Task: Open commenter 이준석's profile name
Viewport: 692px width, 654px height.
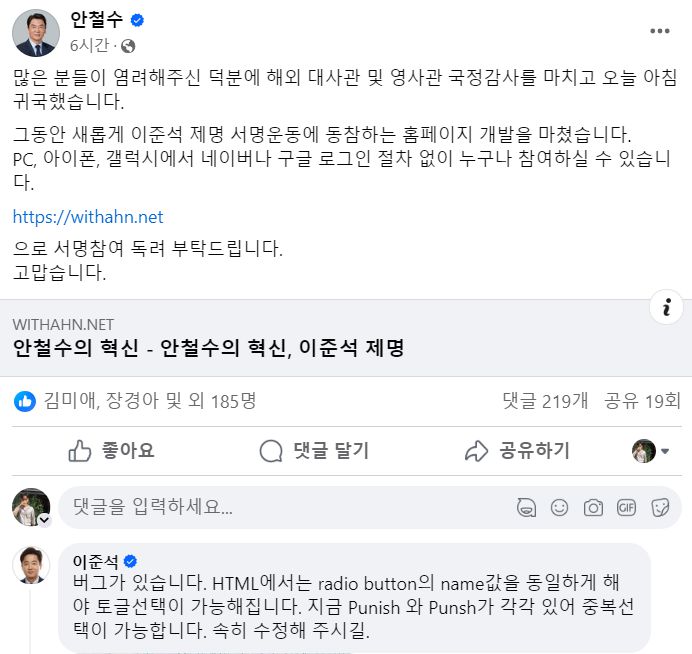Action: coord(95,561)
